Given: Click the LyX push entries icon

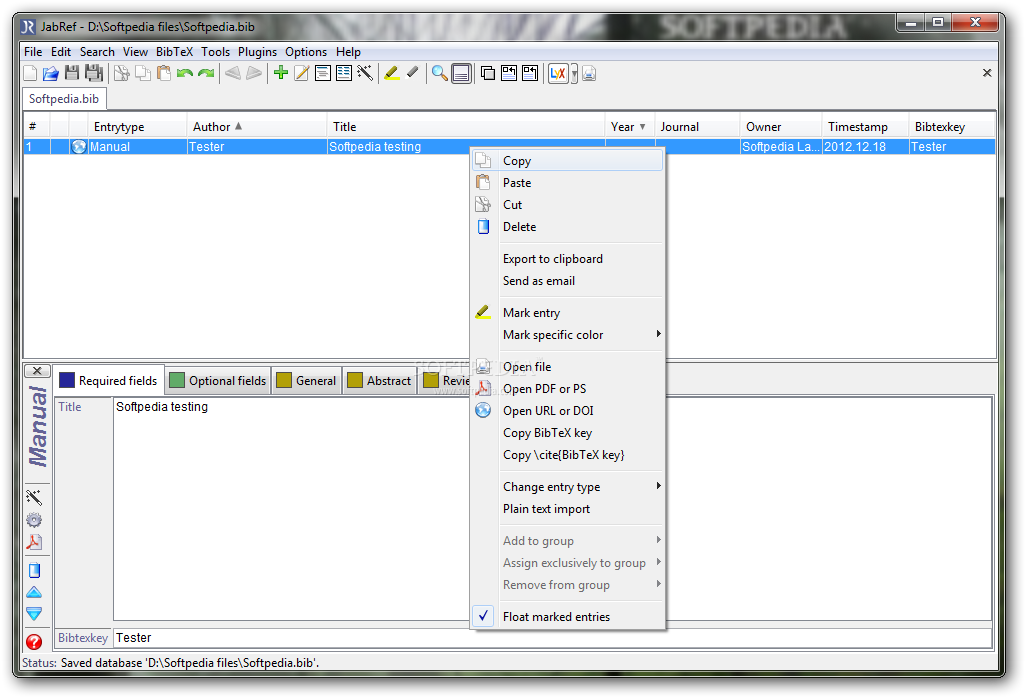Looking at the screenshot, I should [x=557, y=73].
